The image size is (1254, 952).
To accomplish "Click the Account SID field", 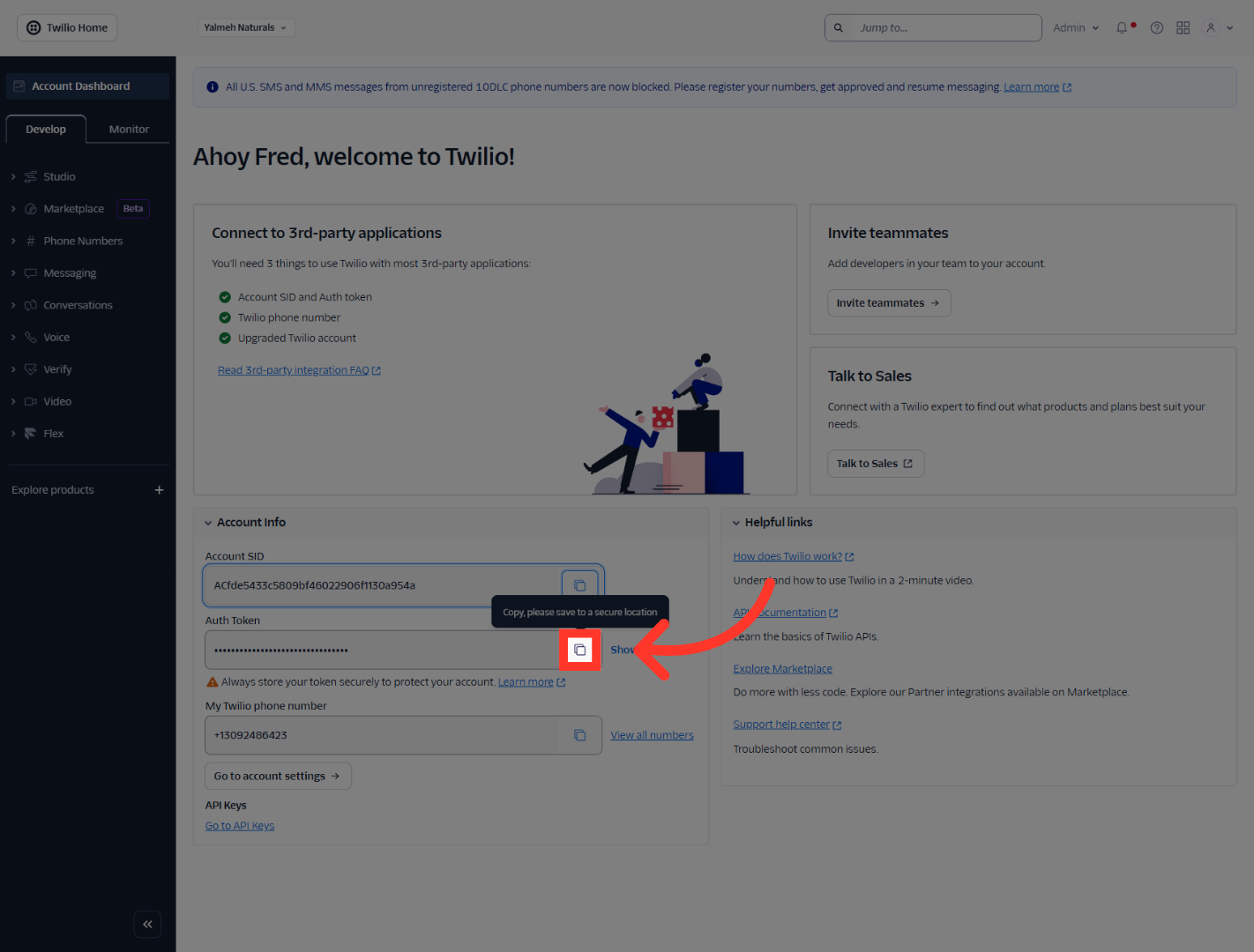I will click(403, 585).
